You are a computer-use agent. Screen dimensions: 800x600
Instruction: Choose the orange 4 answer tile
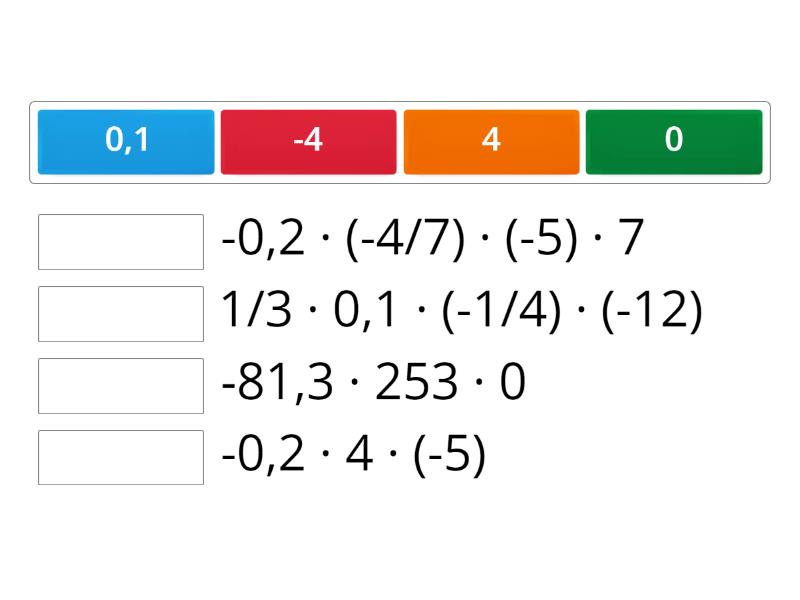[x=491, y=141]
